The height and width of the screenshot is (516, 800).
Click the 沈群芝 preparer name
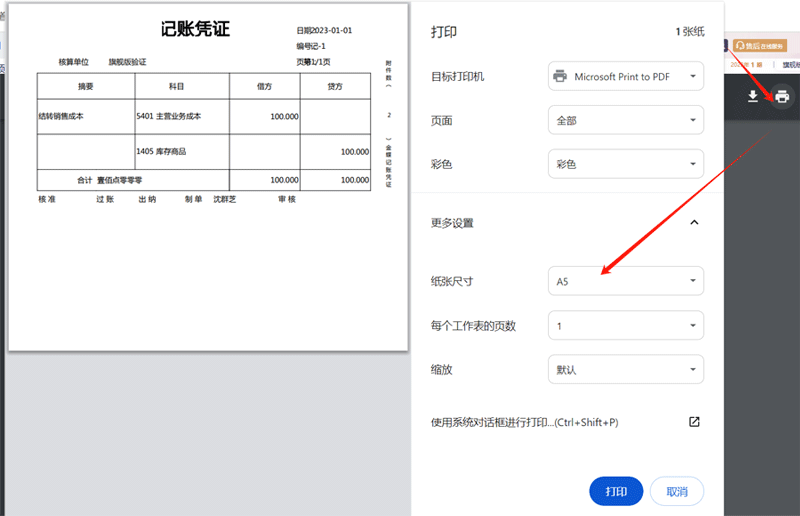pos(224,200)
